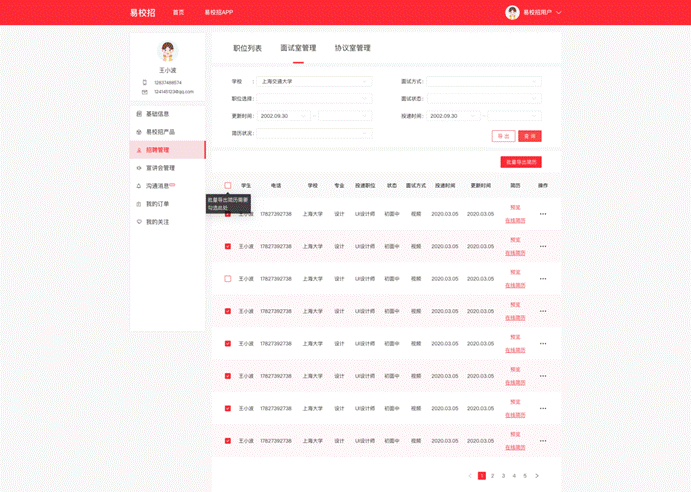Click the 易校招产品 sidebar icon
Viewport: 691px width, 492px height.
point(139,132)
